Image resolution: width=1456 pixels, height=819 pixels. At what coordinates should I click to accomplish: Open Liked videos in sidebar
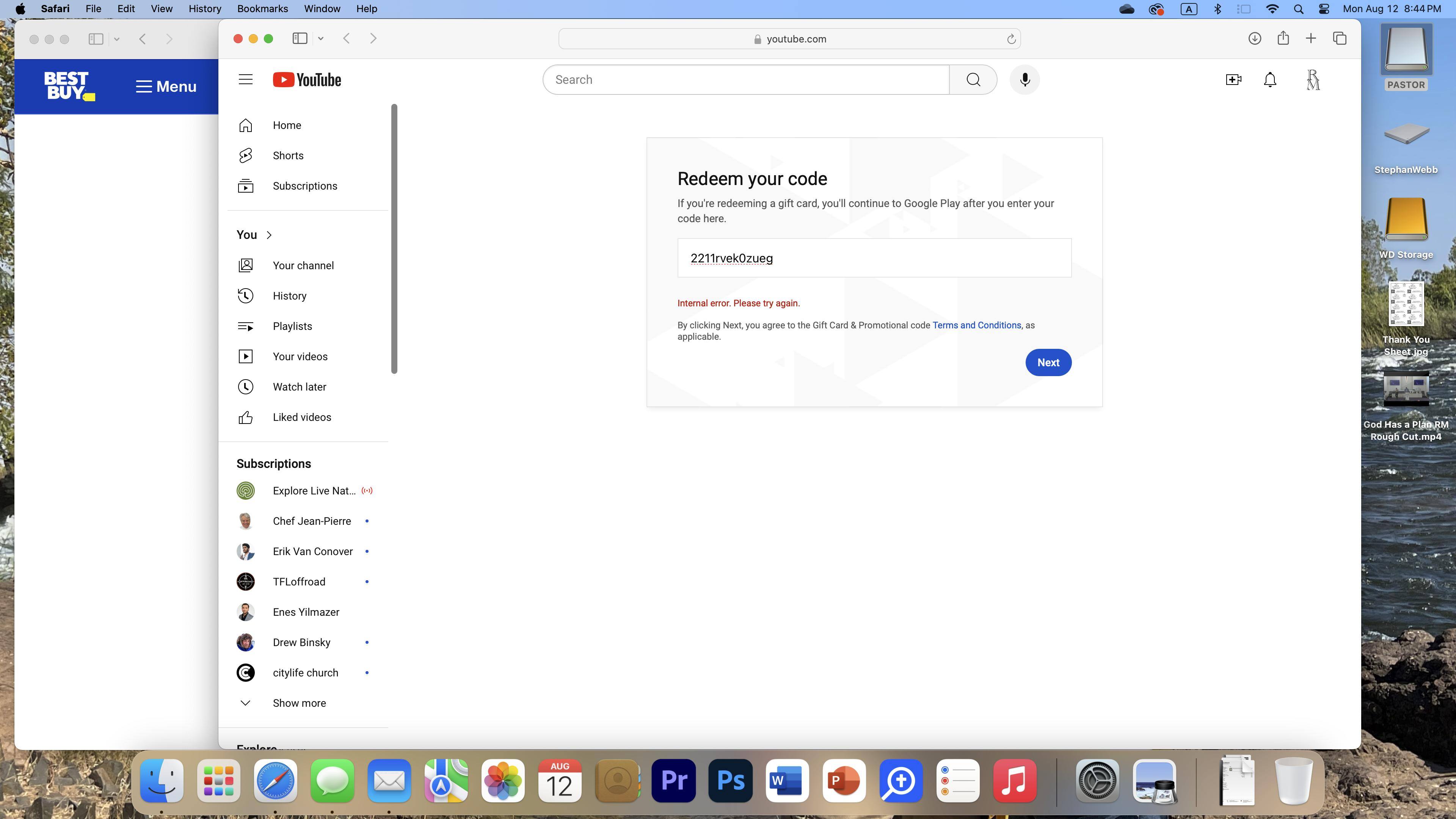tap(301, 417)
